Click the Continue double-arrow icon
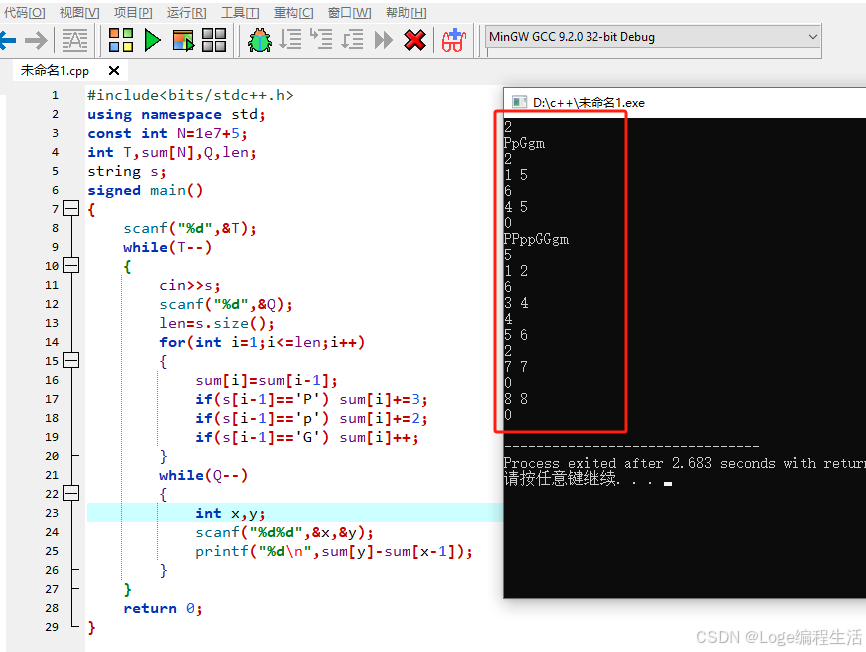866x652 pixels. [383, 40]
